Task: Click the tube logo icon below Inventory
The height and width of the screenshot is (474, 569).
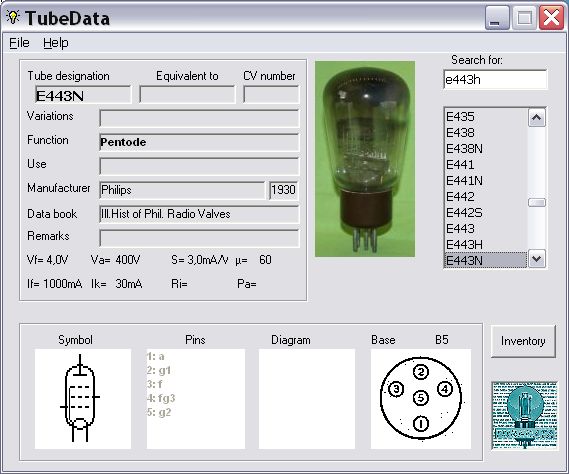Action: click(524, 416)
